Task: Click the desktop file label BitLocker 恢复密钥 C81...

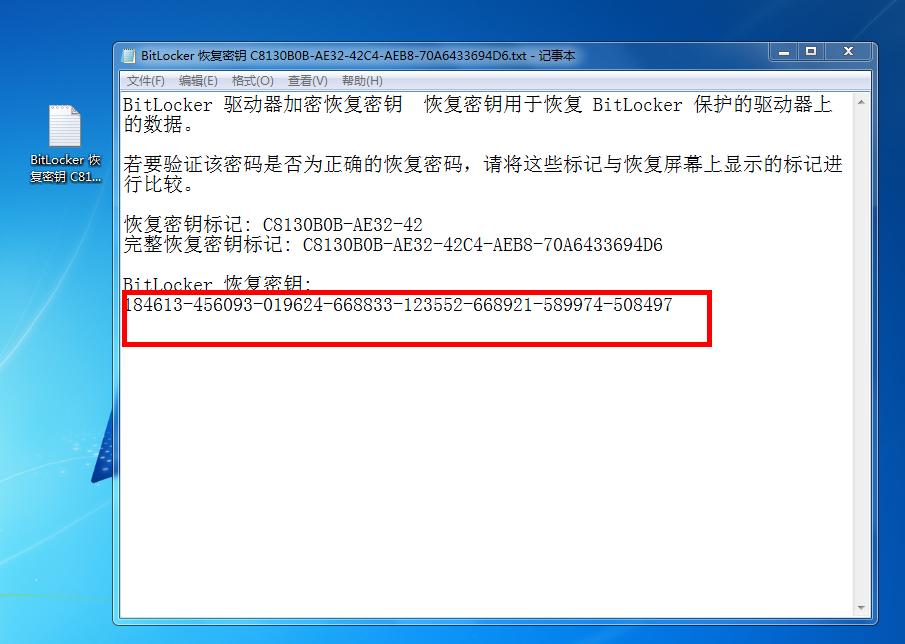Action: tap(65, 169)
